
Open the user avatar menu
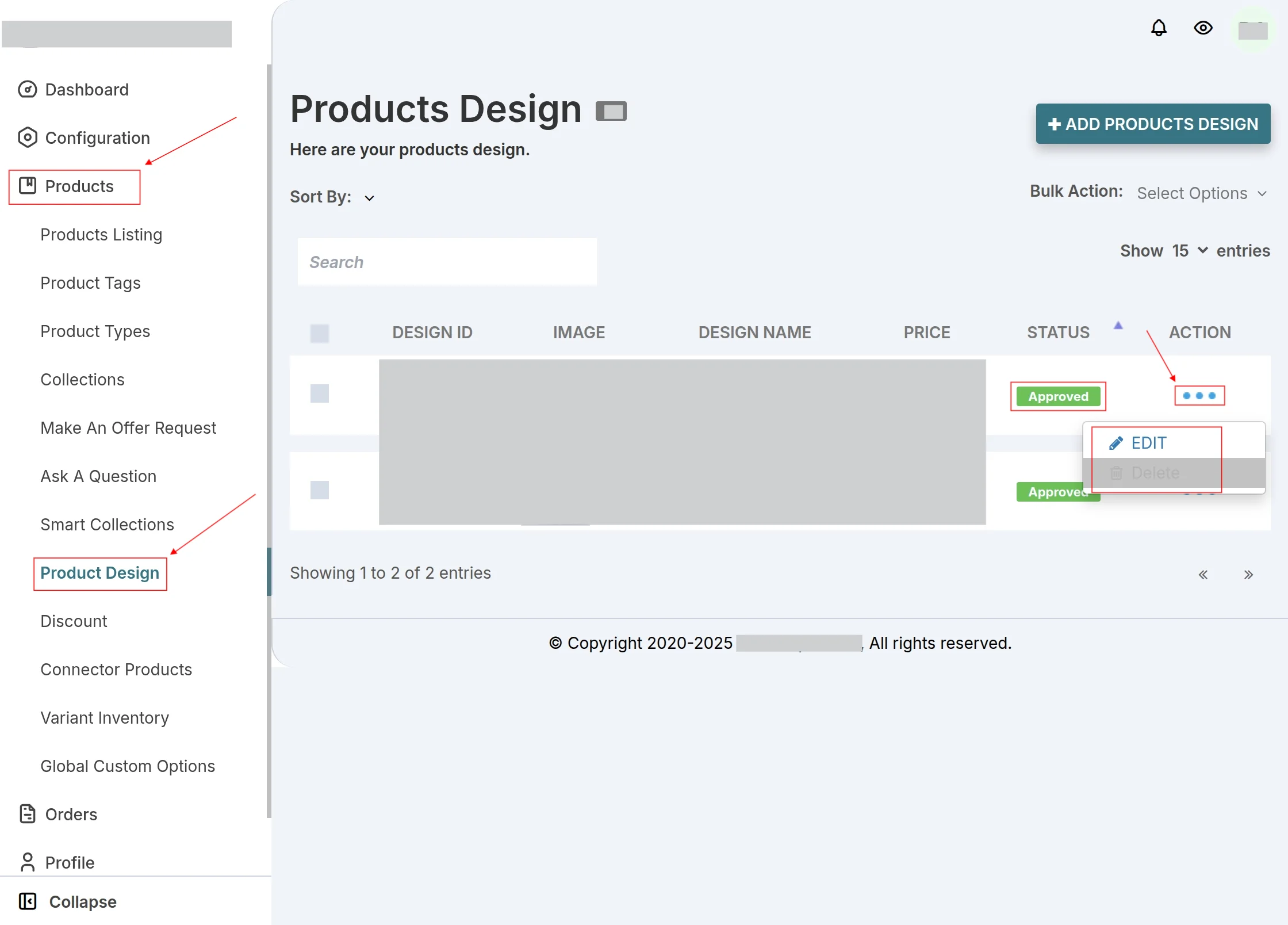click(x=1253, y=30)
